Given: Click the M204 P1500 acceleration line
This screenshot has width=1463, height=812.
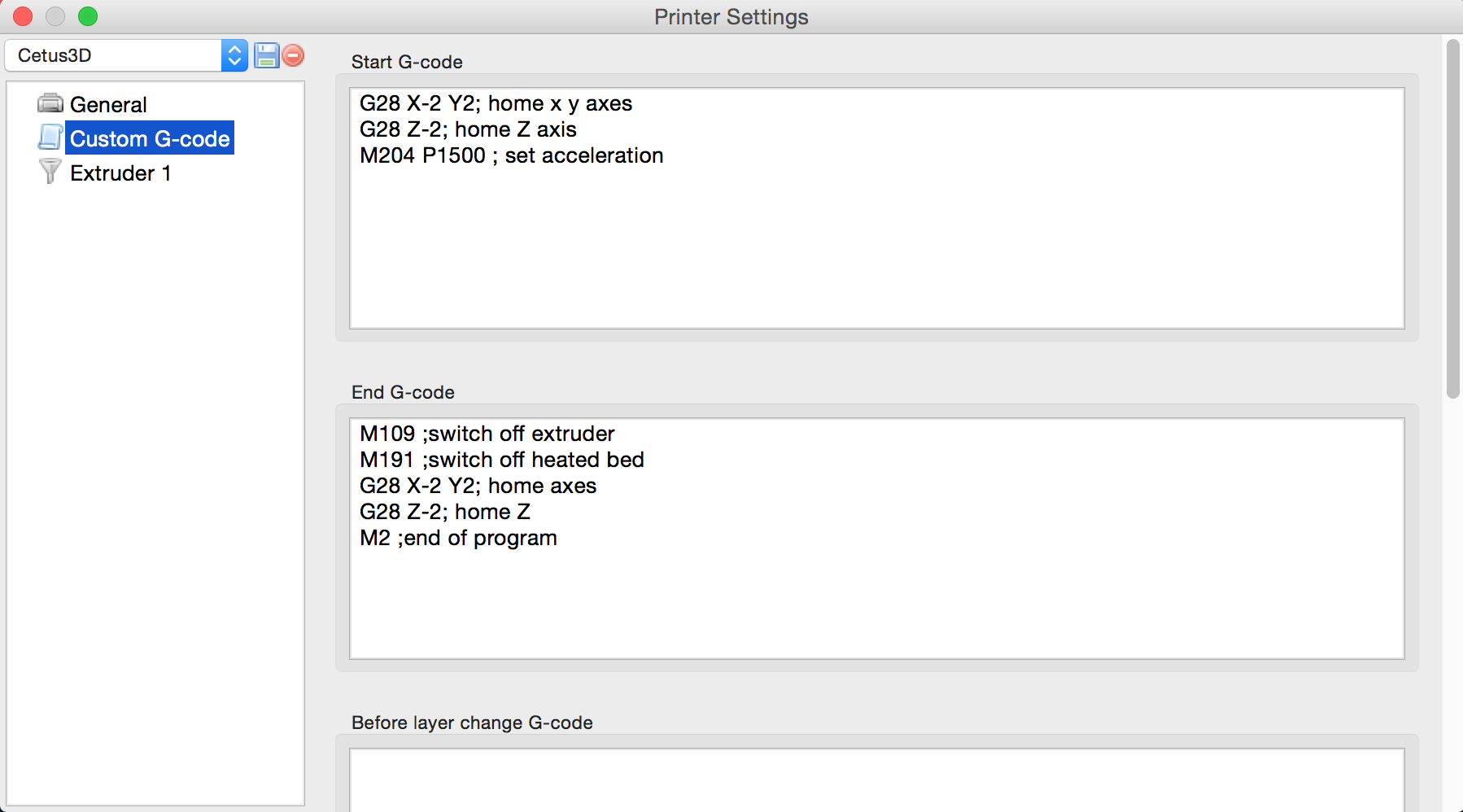Looking at the screenshot, I should [x=511, y=155].
